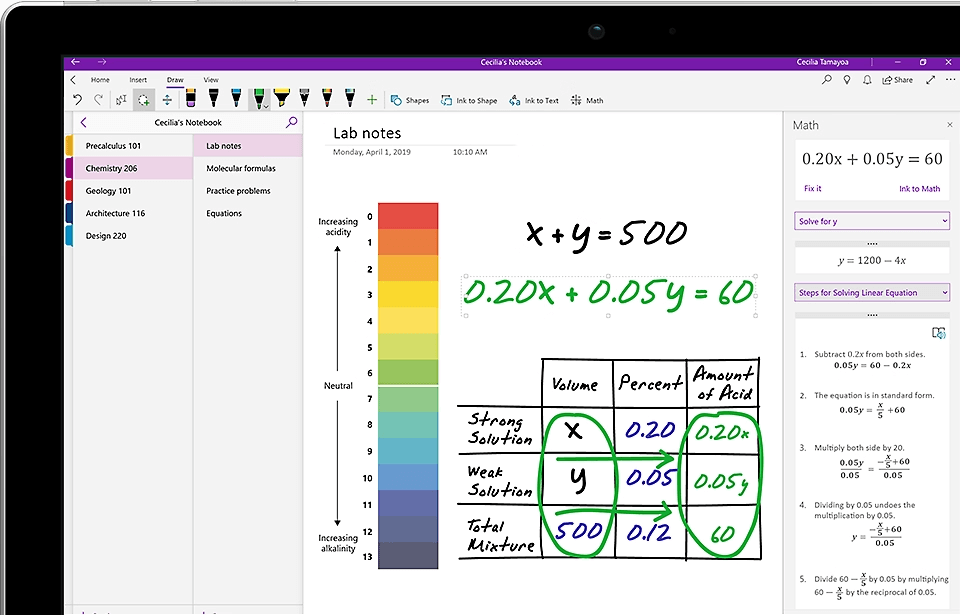This screenshot has height=615, width=960.
Task: Switch to the View tab
Action: click(x=211, y=79)
